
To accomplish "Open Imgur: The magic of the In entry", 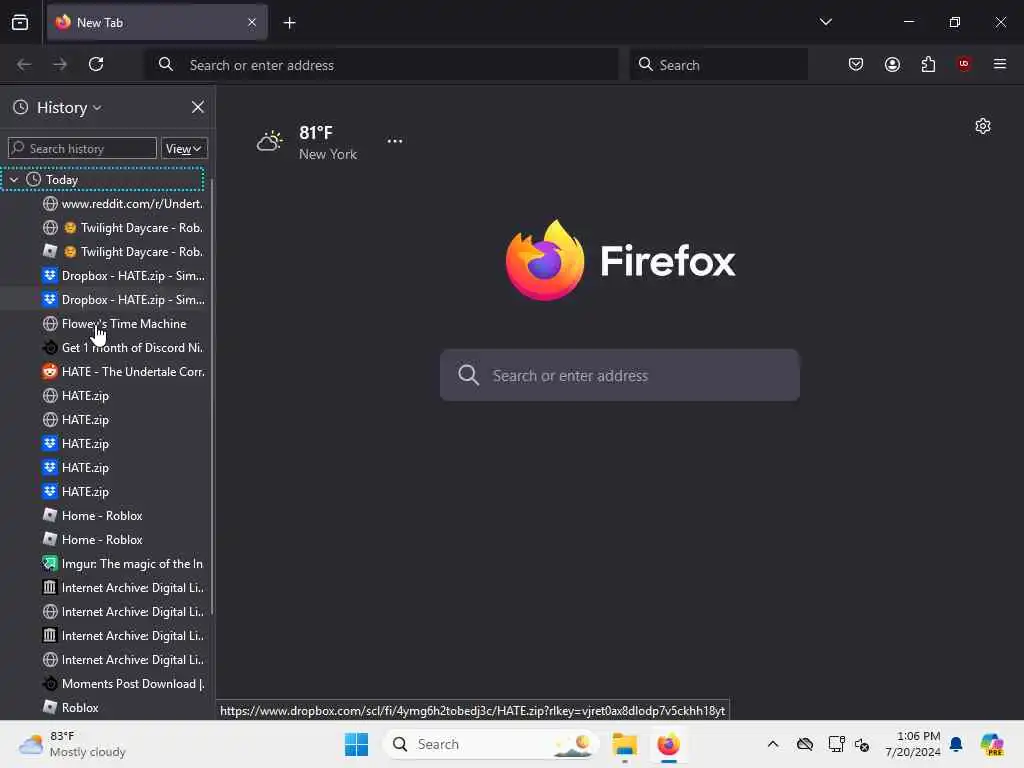I will pos(123,564).
